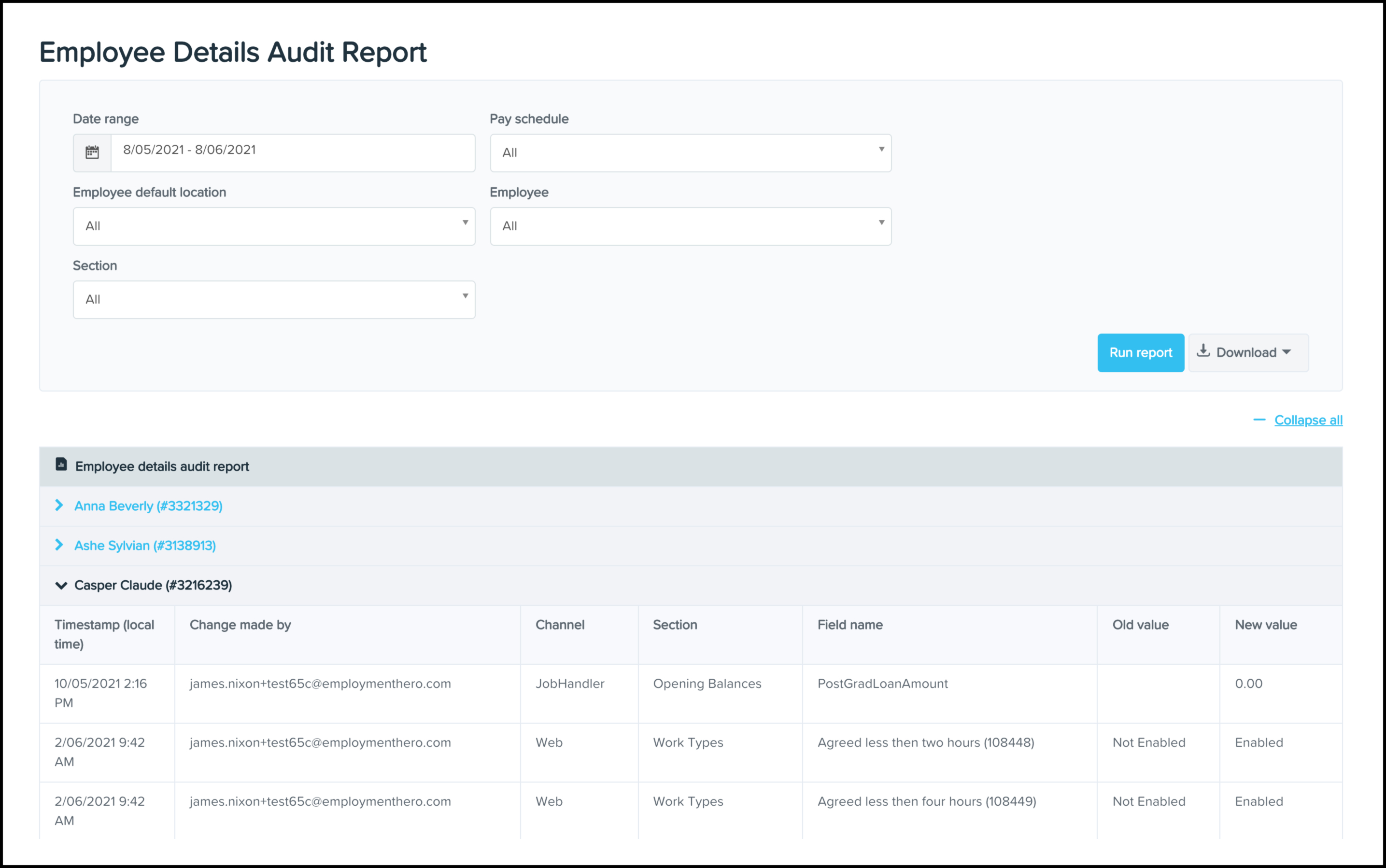Expand Anna Beverly row using chevron
The height and width of the screenshot is (868, 1386).
pyautogui.click(x=59, y=505)
